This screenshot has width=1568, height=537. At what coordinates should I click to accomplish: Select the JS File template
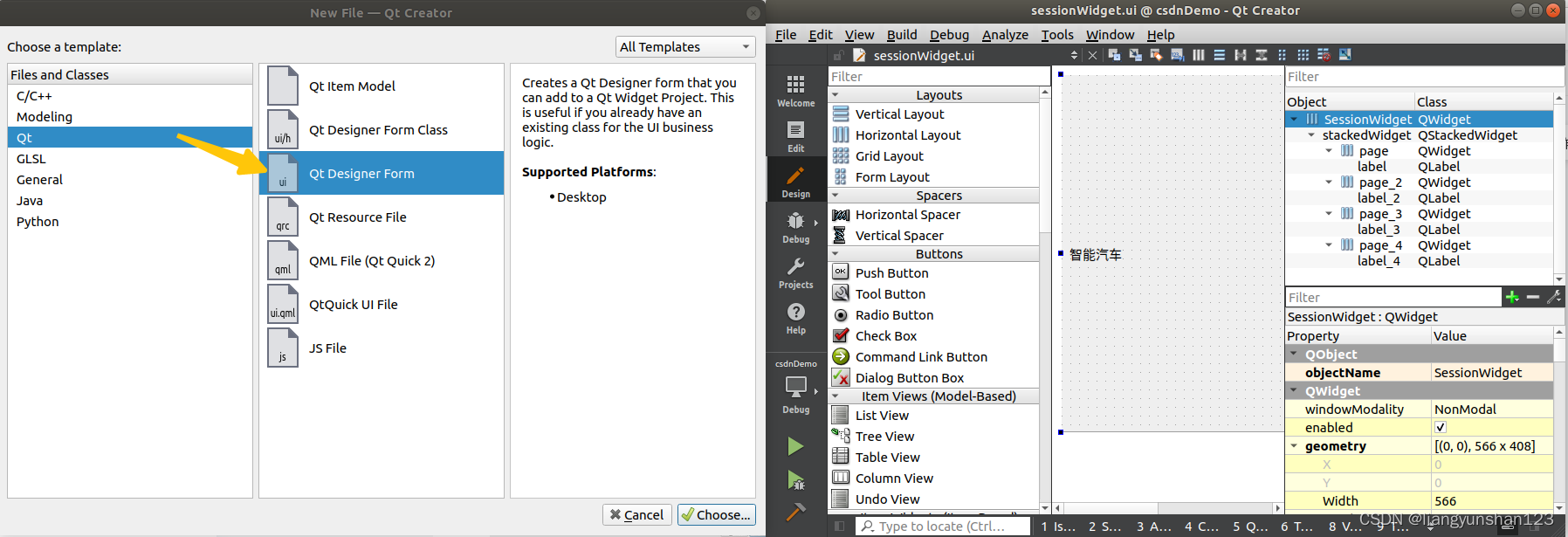pos(382,348)
